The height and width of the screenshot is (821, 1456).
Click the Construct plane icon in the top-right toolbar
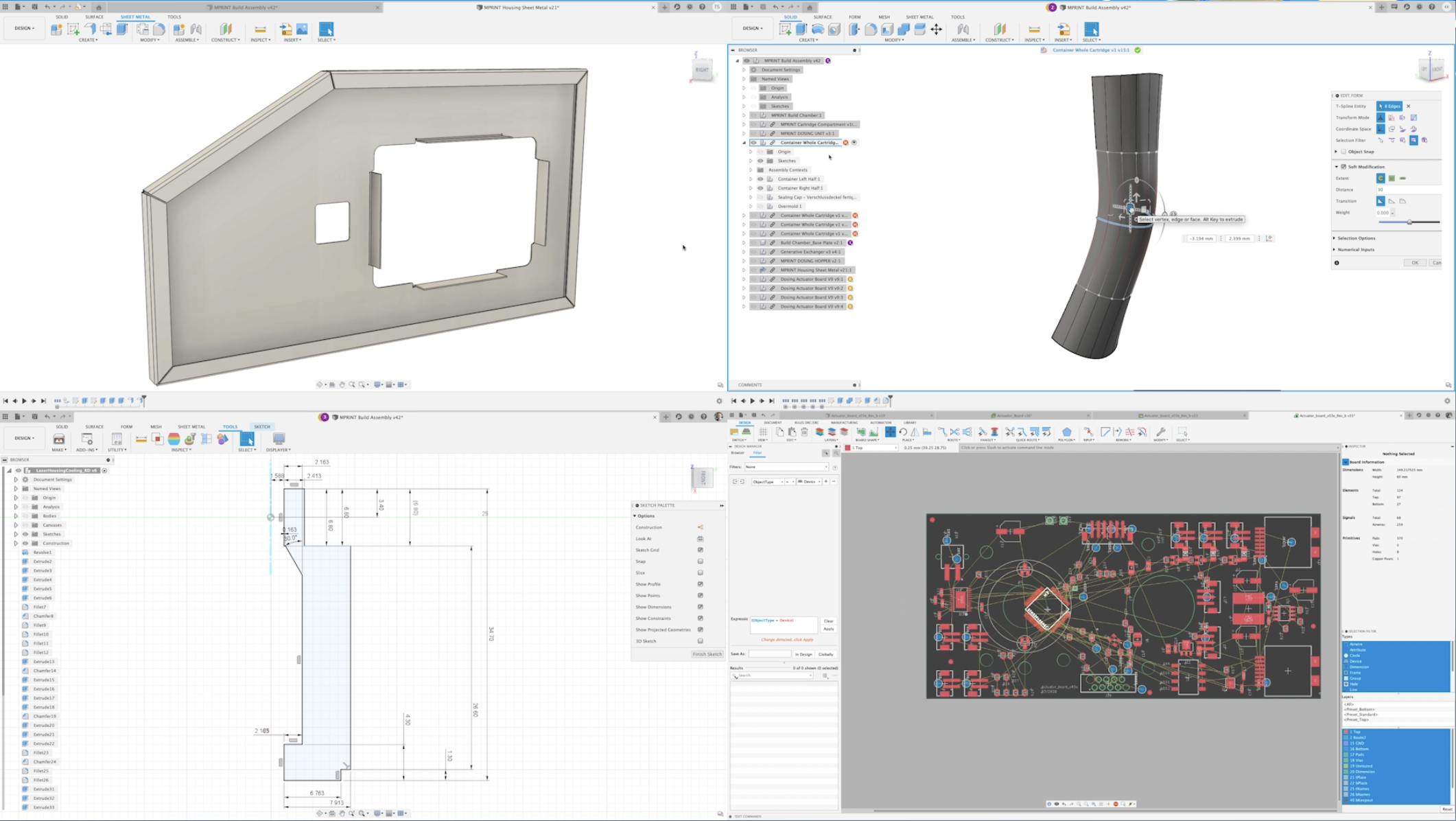pyautogui.click(x=999, y=30)
